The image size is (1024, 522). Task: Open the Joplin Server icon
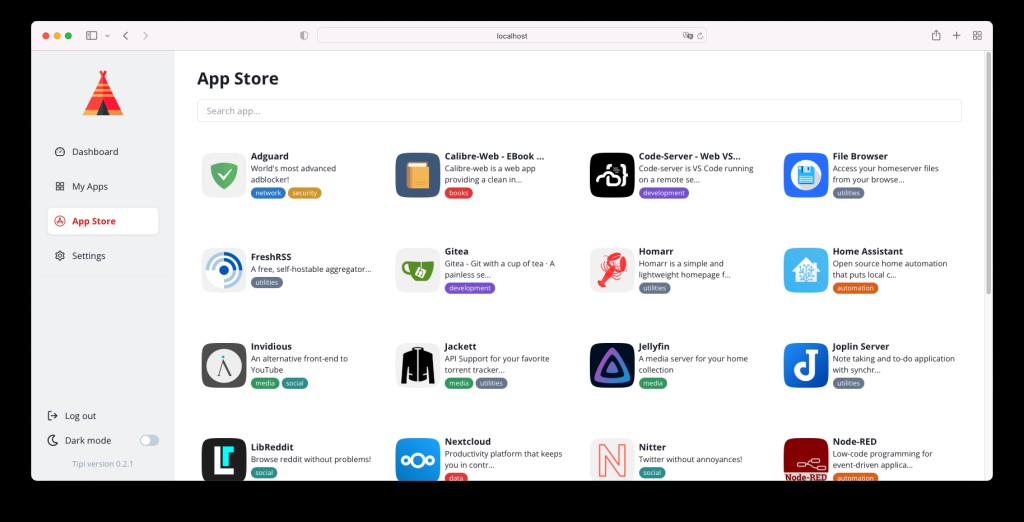click(x=806, y=365)
